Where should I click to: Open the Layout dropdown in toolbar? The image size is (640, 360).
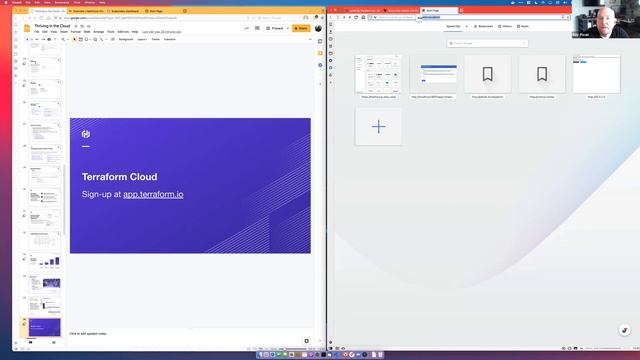(142, 40)
